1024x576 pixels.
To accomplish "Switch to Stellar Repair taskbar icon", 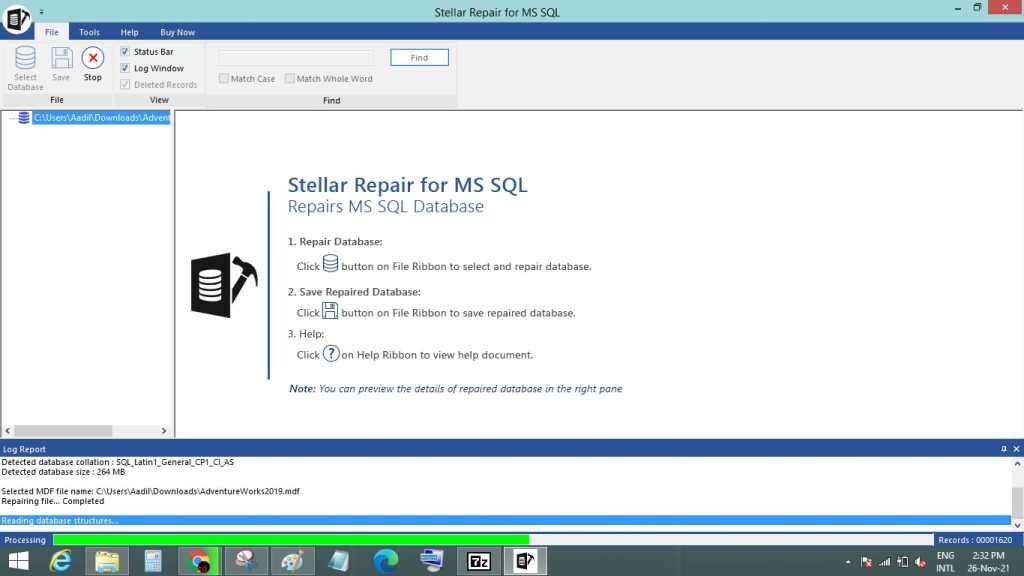I will pos(525,561).
